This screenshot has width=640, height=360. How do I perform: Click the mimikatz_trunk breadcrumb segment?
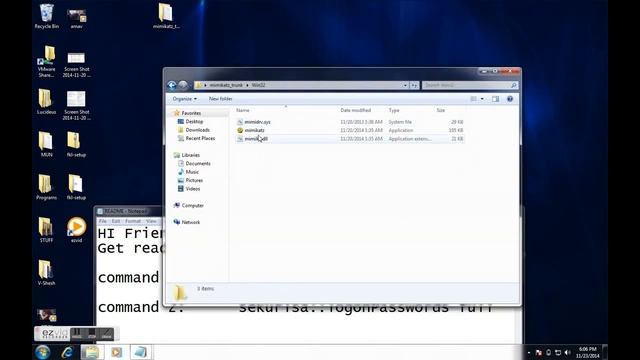pos(226,85)
